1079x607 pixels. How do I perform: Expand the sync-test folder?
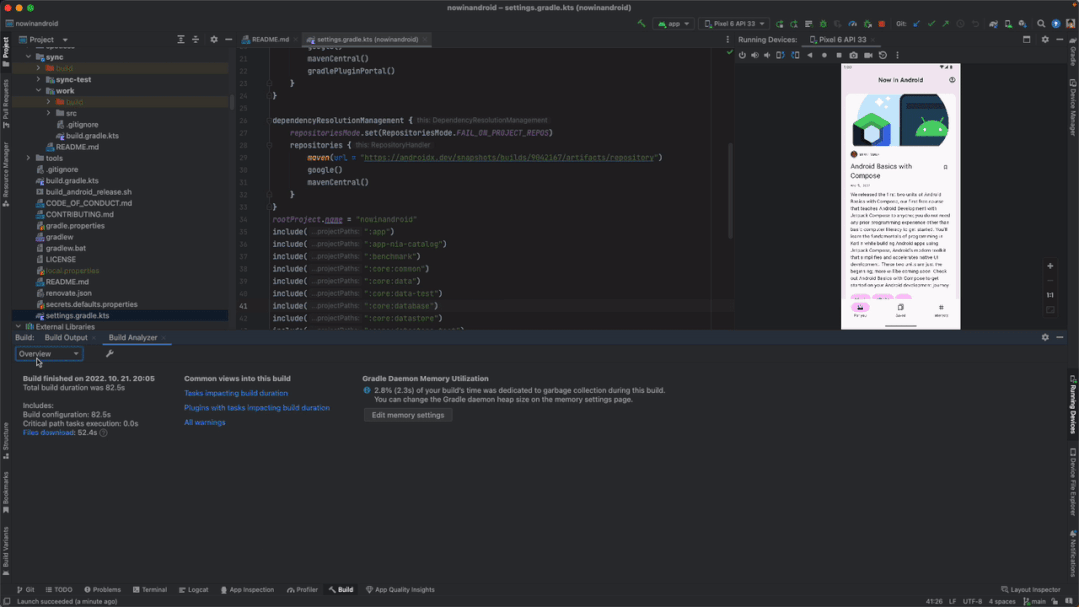(39, 79)
